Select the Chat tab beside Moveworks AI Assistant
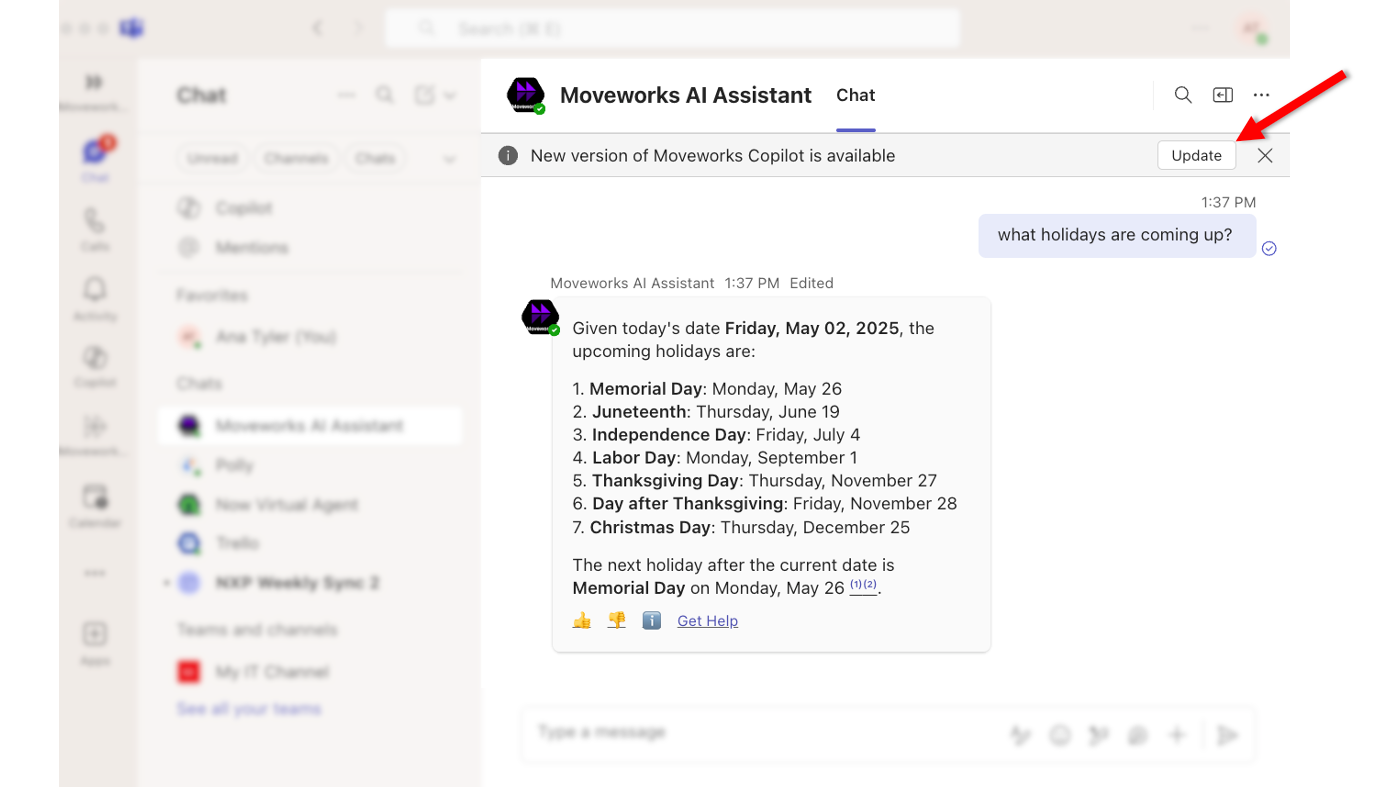 855,95
